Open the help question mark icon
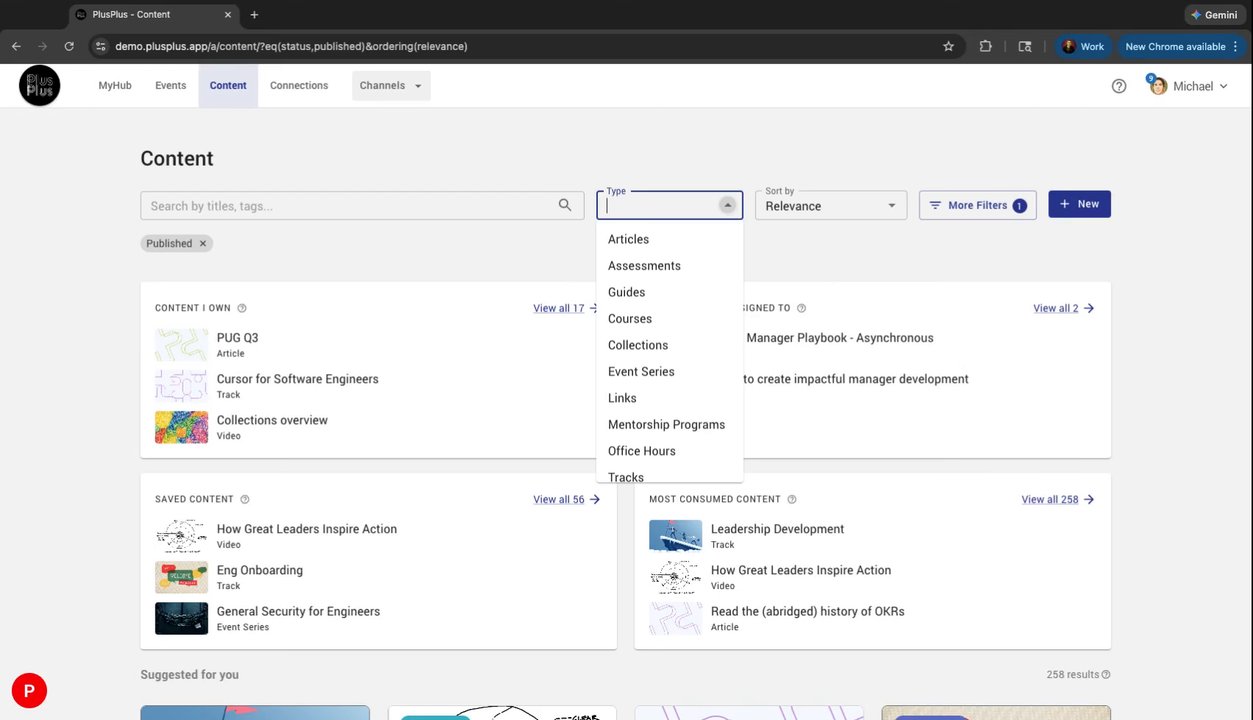This screenshot has height=720, width=1253. click(1119, 86)
